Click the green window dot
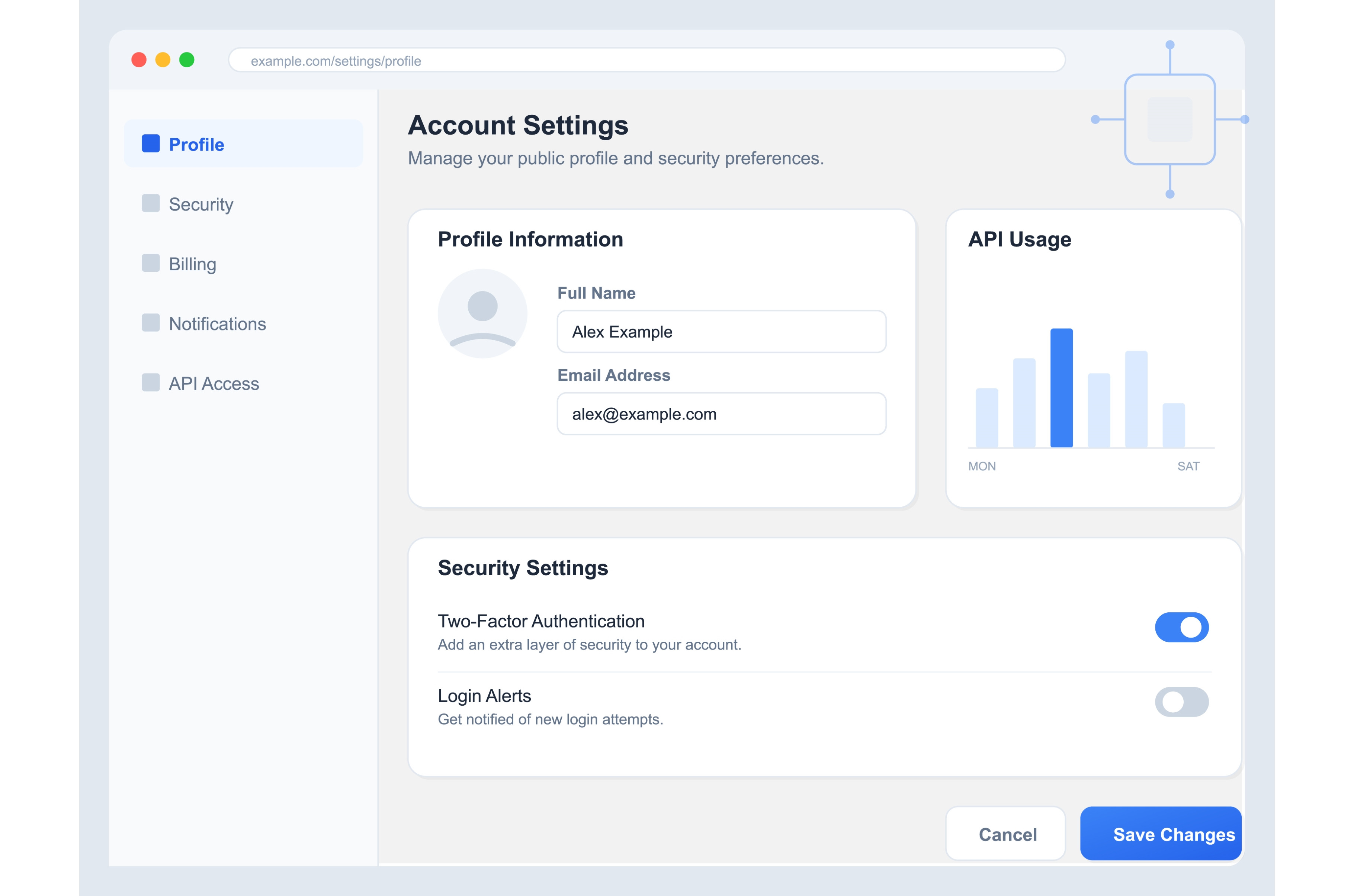Screen dimensions: 1354x896 pos(186,60)
